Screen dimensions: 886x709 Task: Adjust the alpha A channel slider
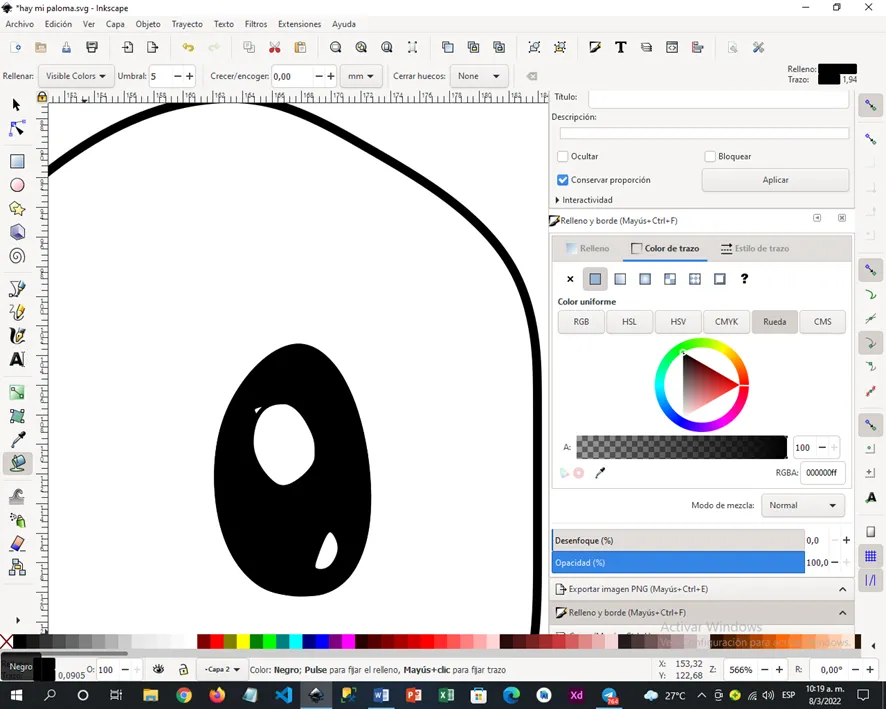(681, 447)
